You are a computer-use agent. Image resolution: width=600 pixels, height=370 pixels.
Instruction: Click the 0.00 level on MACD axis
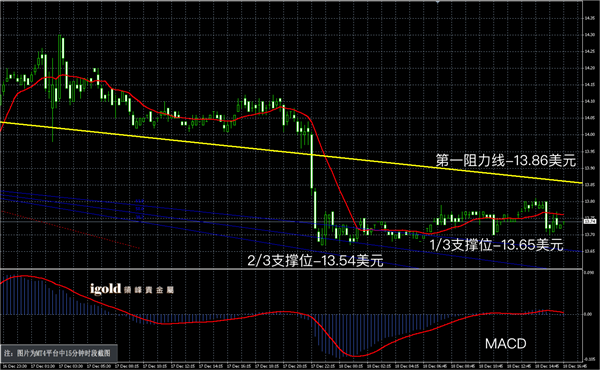pyautogui.click(x=587, y=314)
